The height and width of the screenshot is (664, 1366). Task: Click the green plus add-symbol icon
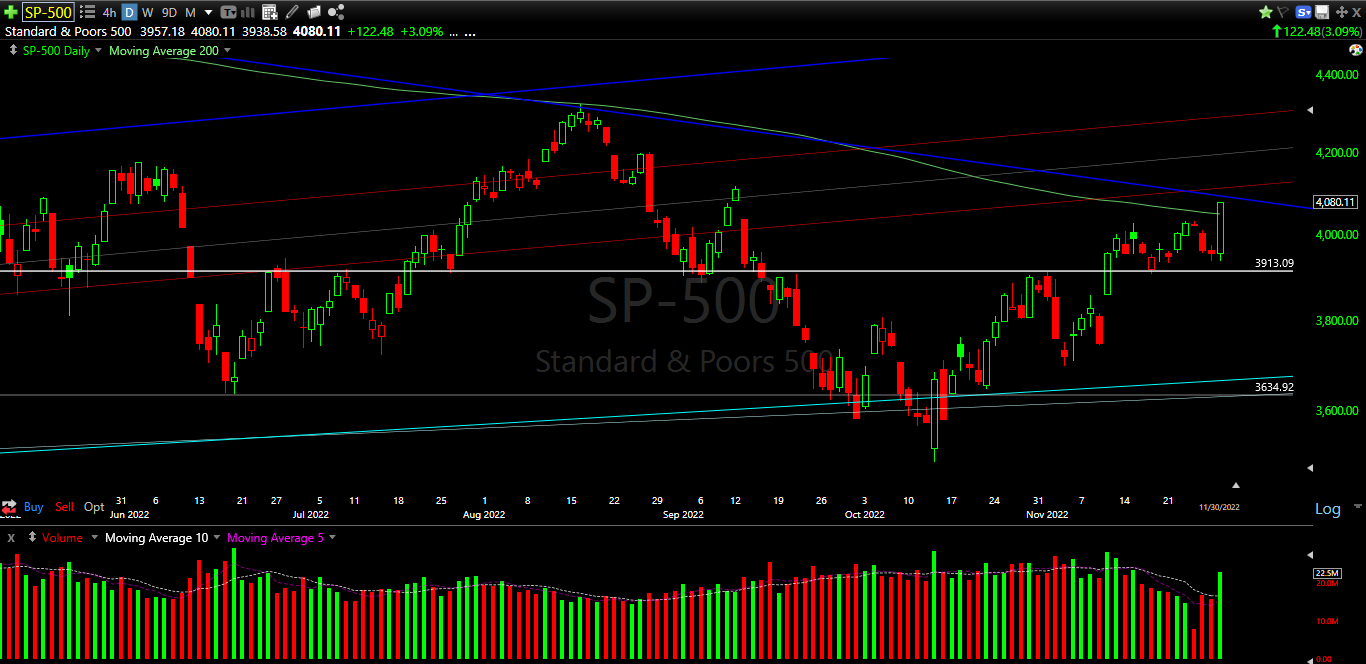[x=11, y=12]
